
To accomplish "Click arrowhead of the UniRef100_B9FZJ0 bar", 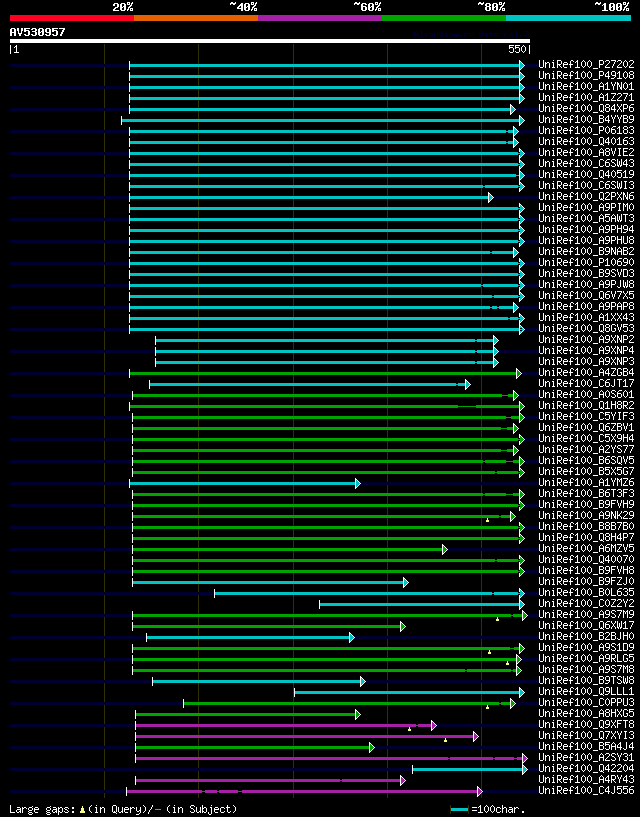I will point(405,582).
